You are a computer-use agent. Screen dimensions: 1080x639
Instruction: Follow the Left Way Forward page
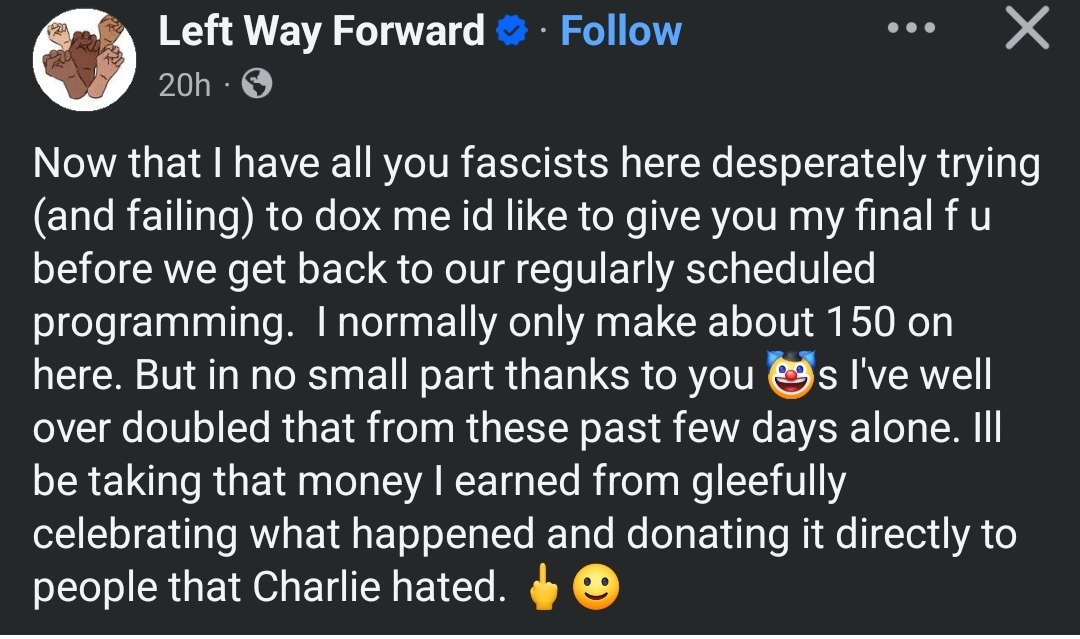click(621, 32)
